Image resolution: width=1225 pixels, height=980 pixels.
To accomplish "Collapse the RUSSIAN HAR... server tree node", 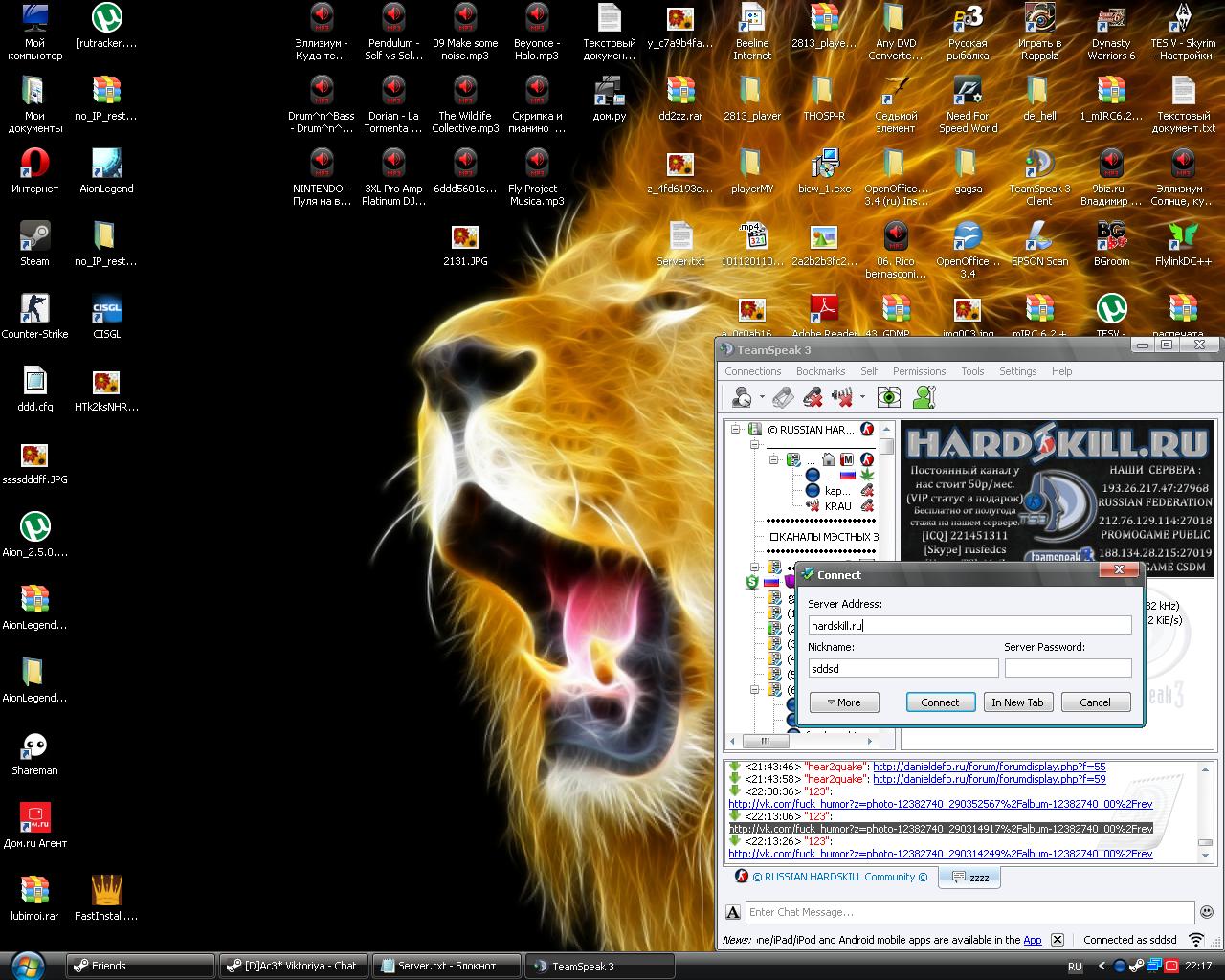I will point(736,430).
